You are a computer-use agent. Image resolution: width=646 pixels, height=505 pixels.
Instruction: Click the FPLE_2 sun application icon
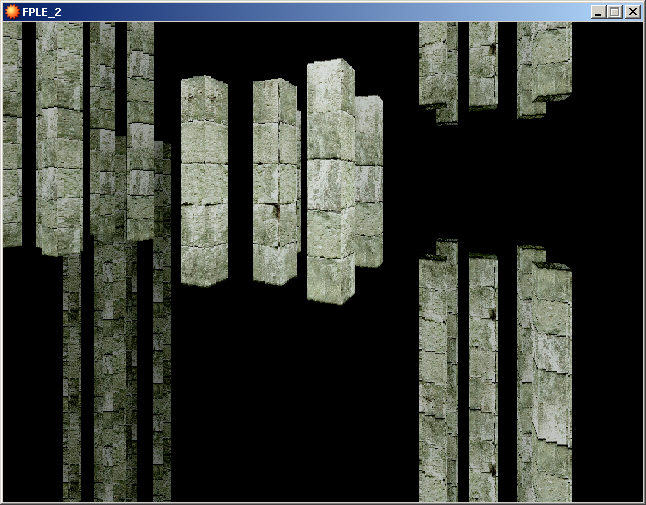click(12, 12)
